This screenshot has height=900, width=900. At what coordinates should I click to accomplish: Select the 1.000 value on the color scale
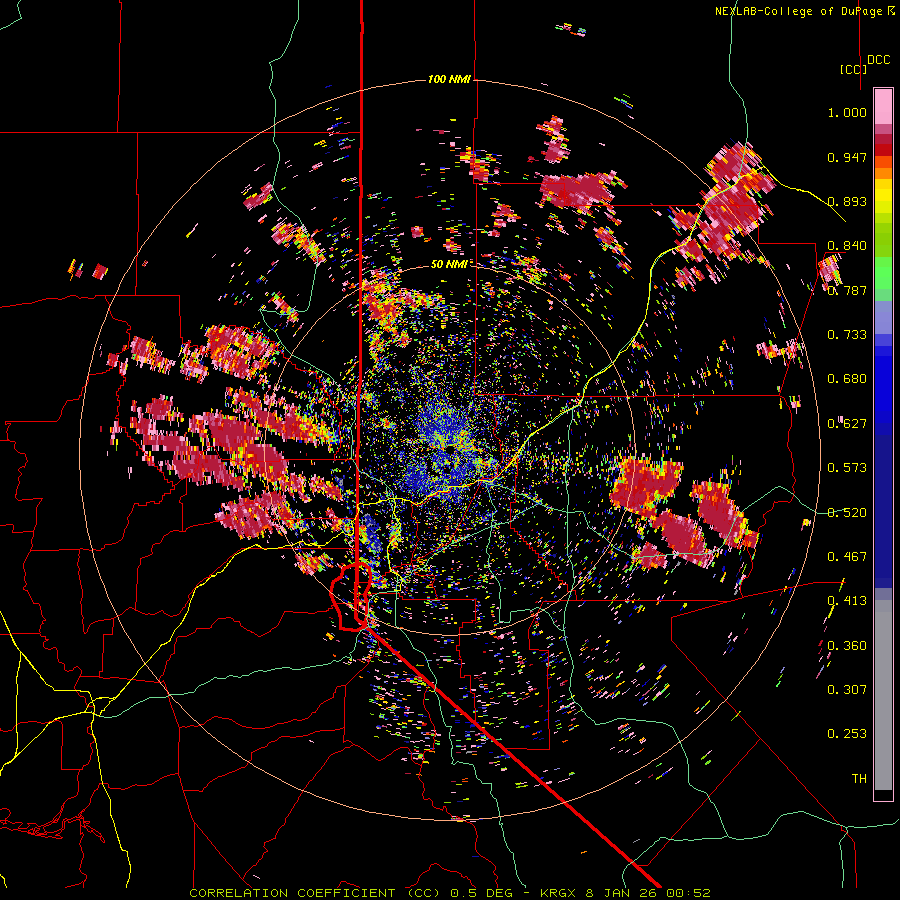pyautogui.click(x=847, y=112)
